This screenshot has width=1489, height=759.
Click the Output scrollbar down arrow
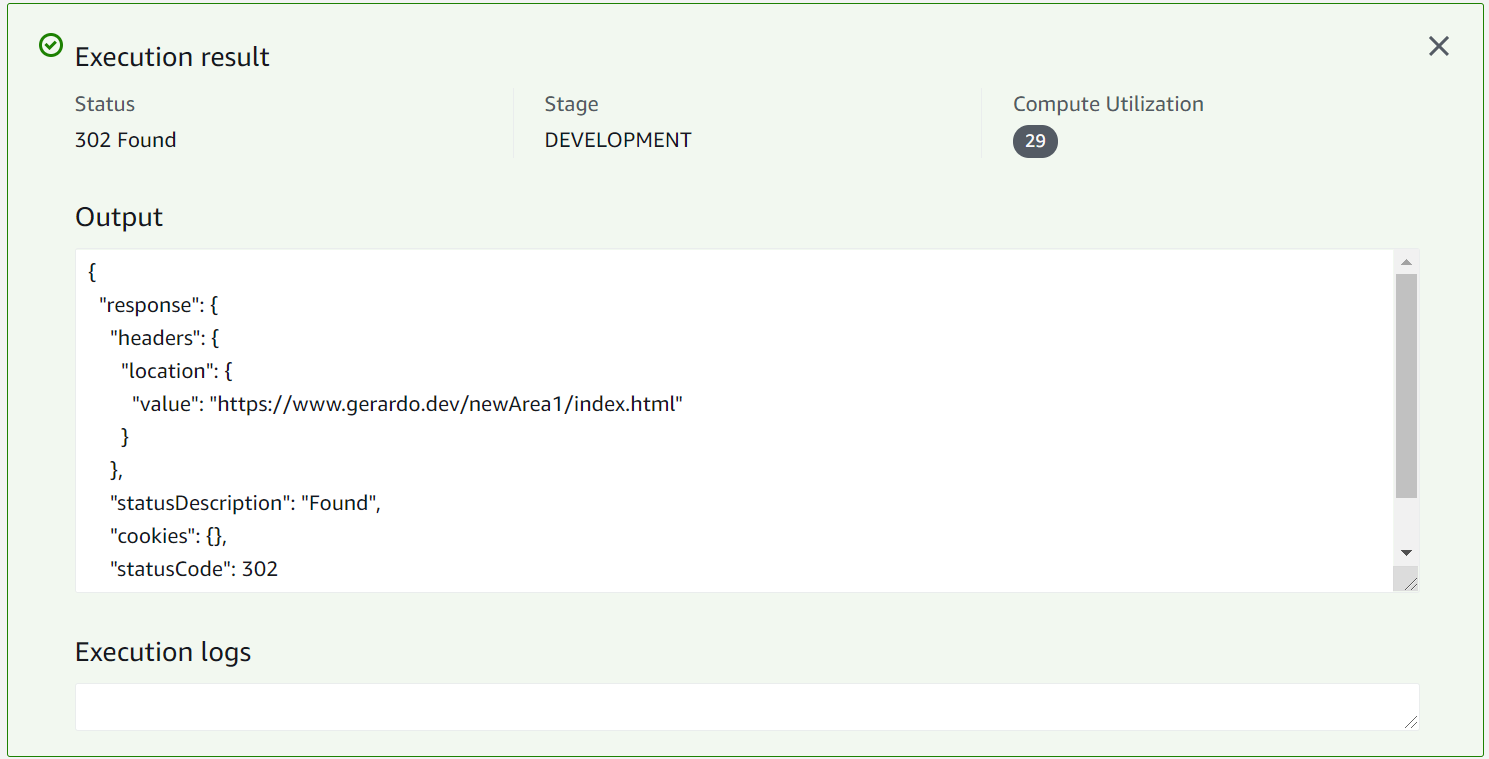tap(1406, 552)
